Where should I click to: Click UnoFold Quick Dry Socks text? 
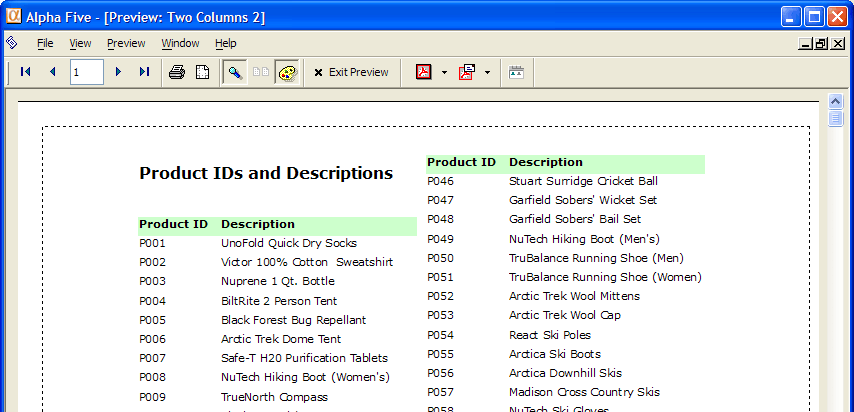pyautogui.click(x=289, y=243)
